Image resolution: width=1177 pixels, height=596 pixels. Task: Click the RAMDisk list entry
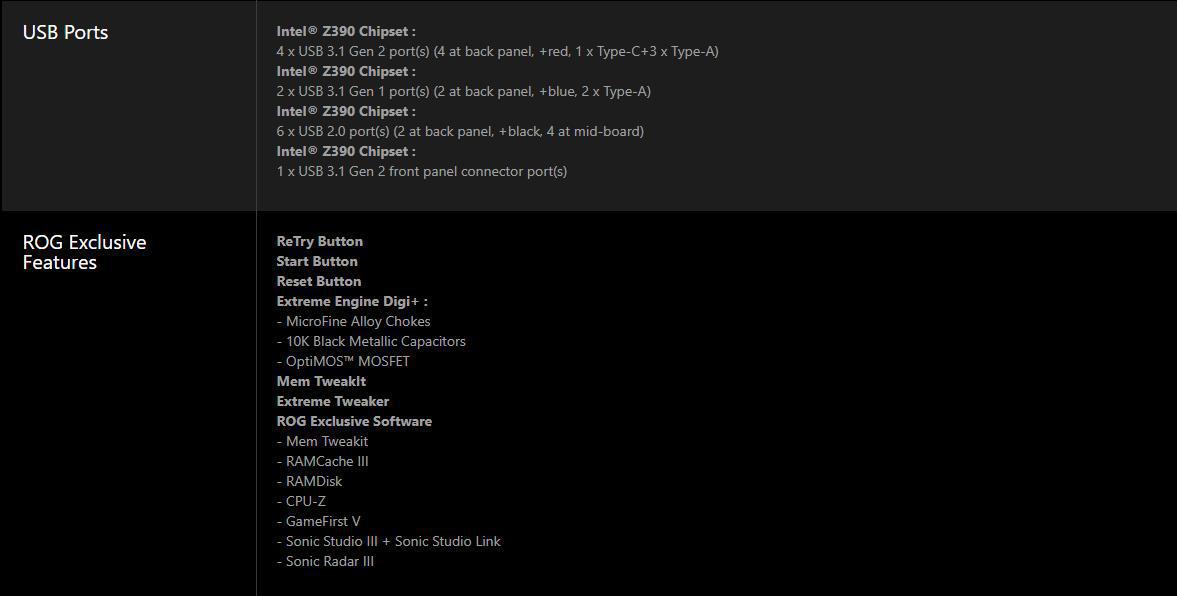tap(309, 481)
